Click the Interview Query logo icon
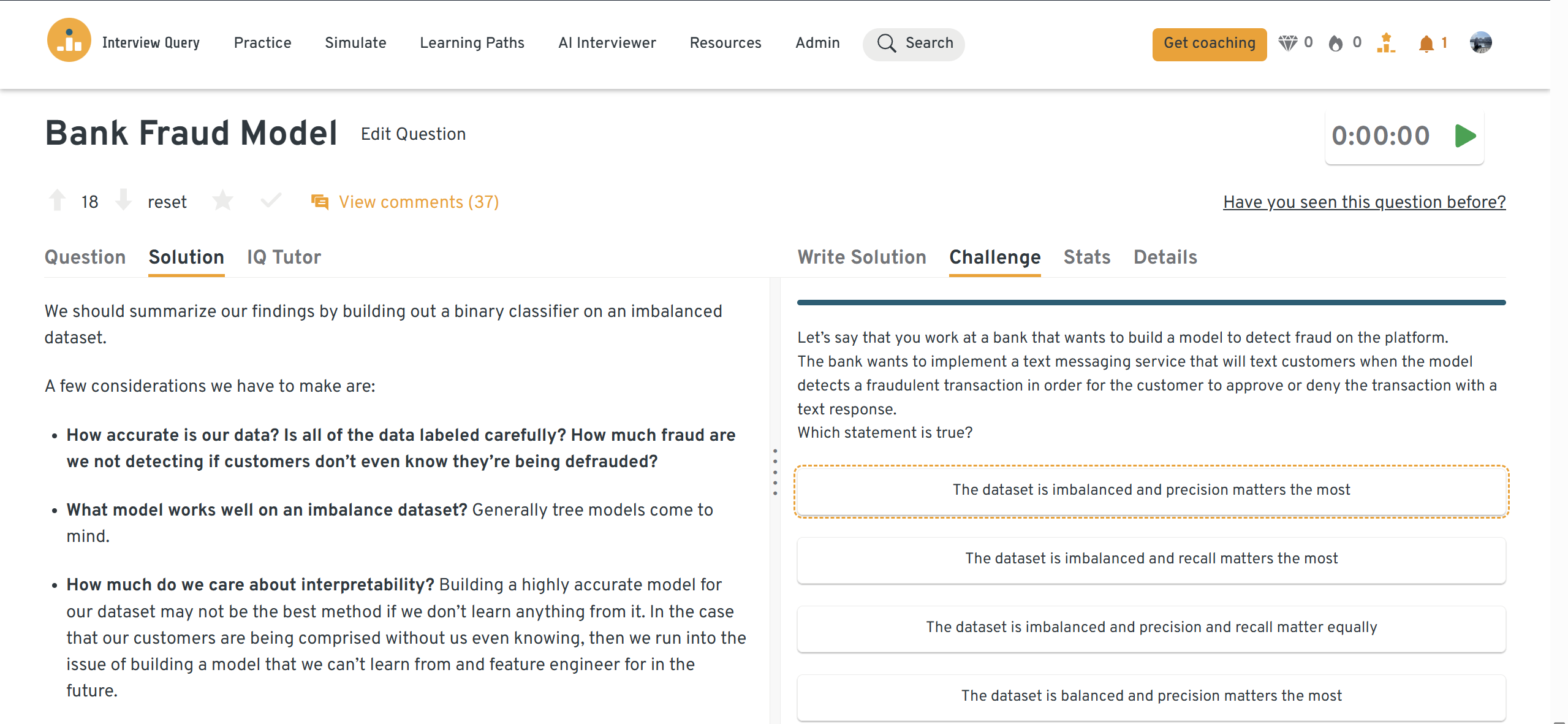Screen dimensions: 1568x724 [x=69, y=41]
